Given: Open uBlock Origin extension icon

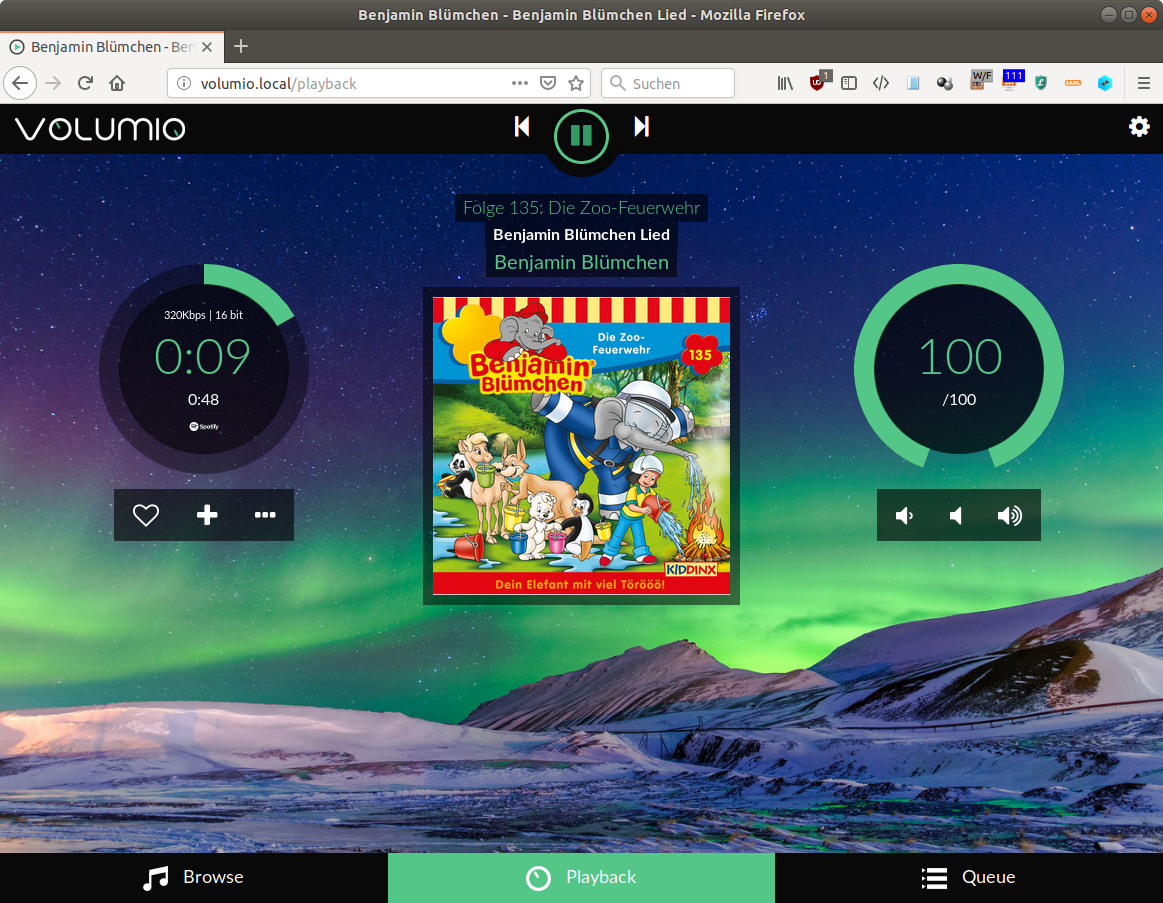Looking at the screenshot, I should [x=818, y=82].
